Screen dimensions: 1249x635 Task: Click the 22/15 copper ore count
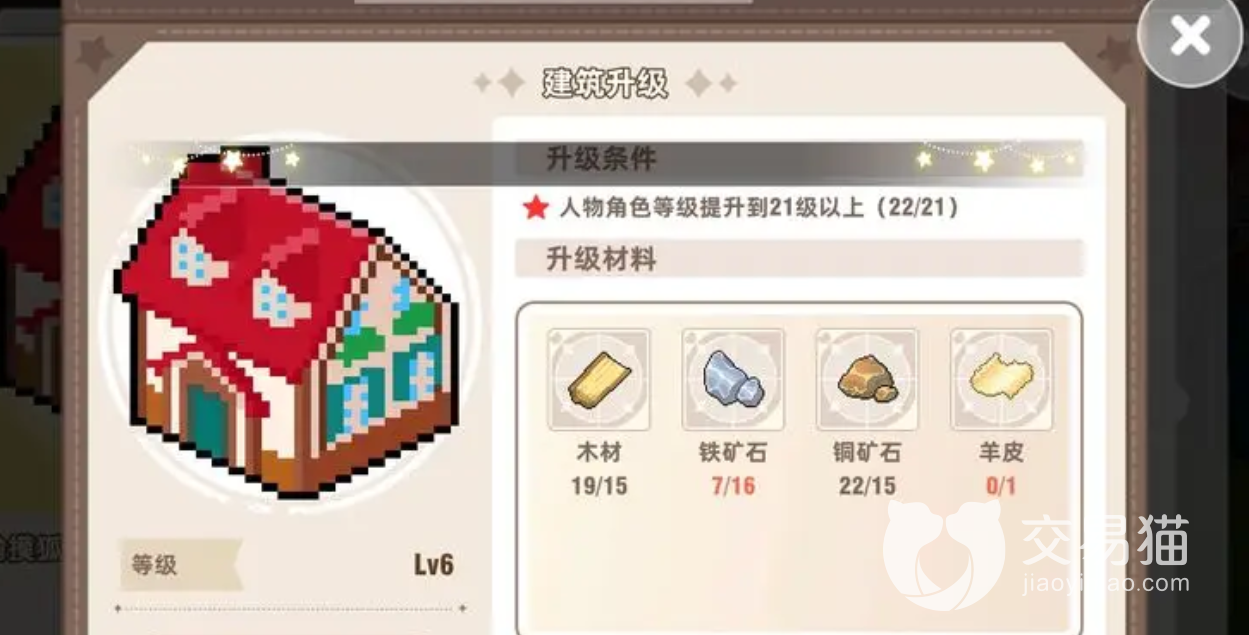(867, 486)
